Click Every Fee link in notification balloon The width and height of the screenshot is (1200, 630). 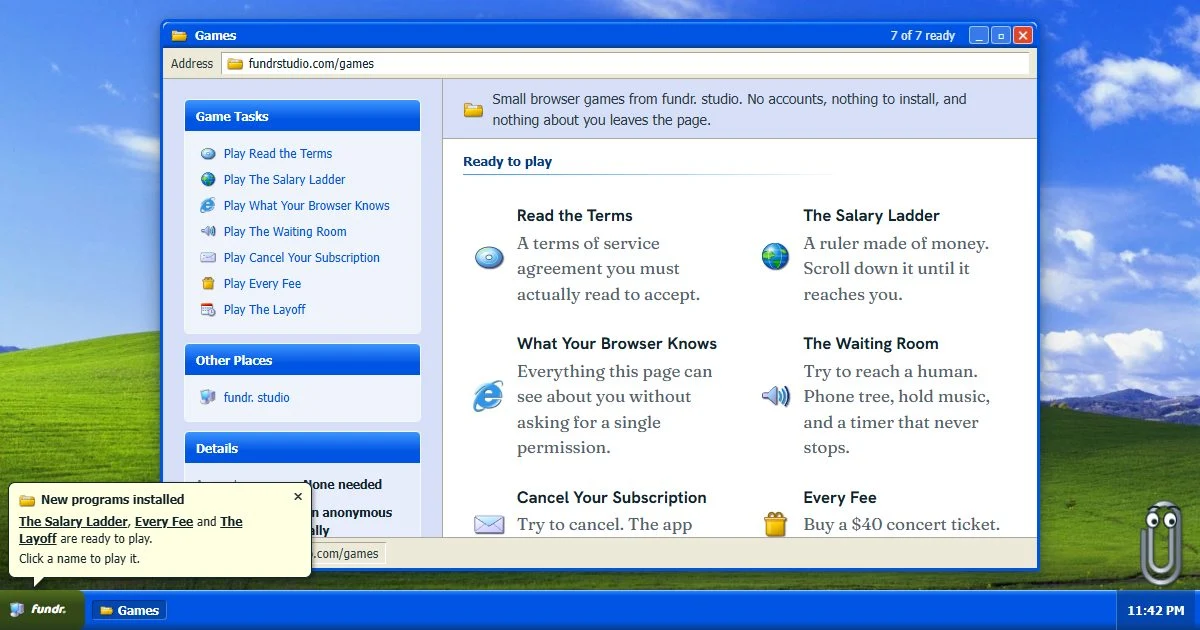(164, 522)
